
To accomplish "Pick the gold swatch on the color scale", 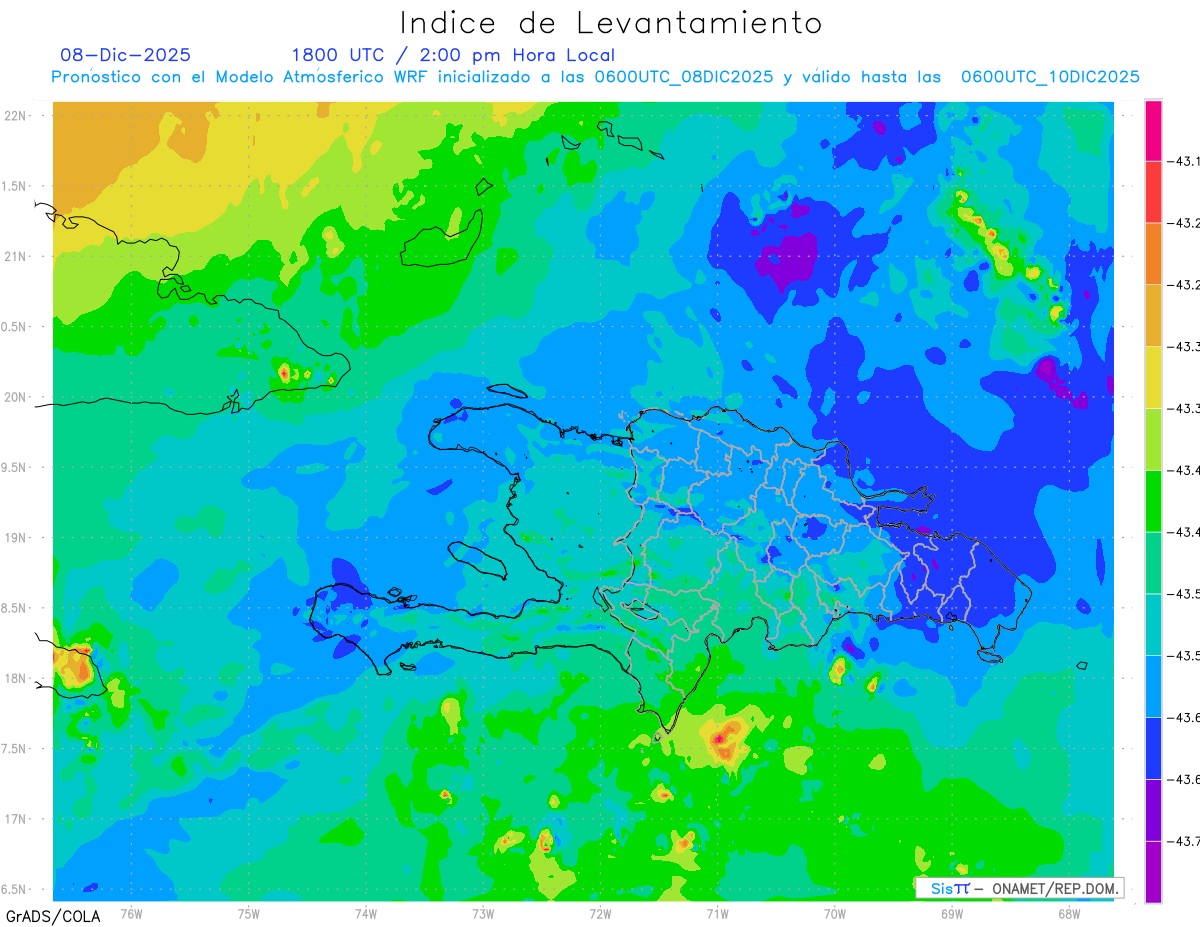I will click(1153, 315).
